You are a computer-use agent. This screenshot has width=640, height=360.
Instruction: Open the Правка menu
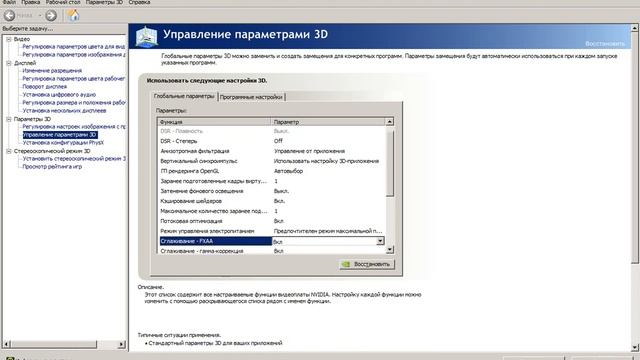(30, 2)
